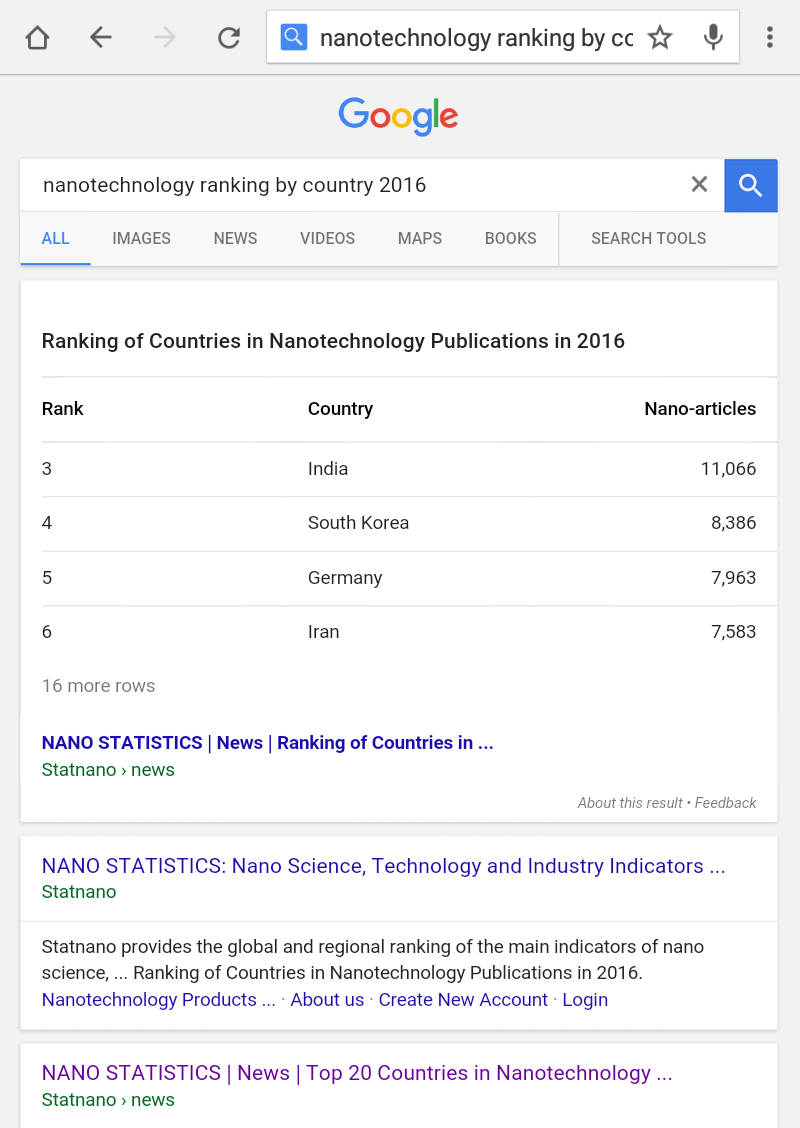Viewport: 800px width, 1128px height.
Task: Bookmark page with the star icon
Action: tap(660, 37)
